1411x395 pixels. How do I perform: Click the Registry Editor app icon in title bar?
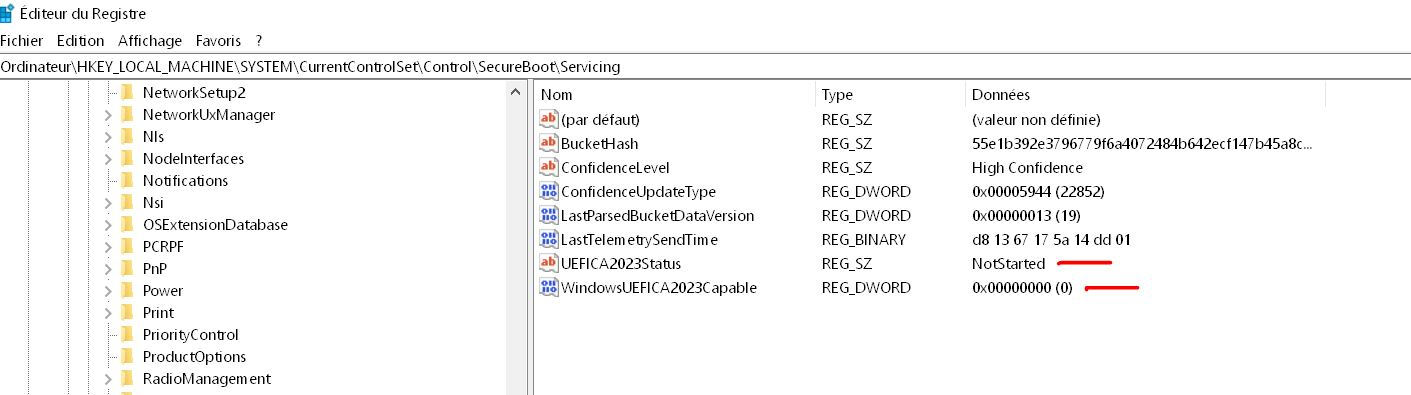click(6, 13)
